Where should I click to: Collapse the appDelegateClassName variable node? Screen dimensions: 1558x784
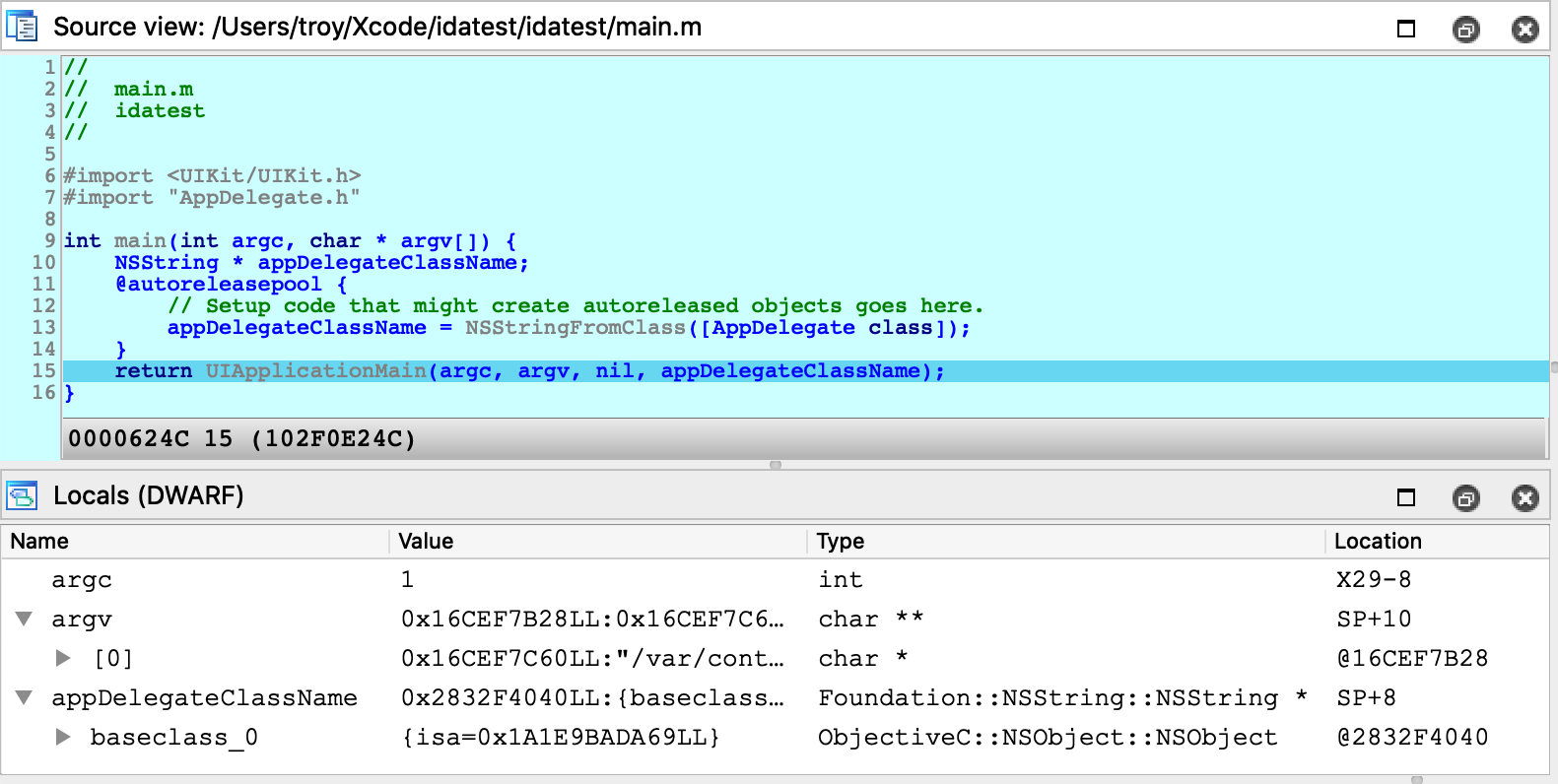tap(25, 698)
